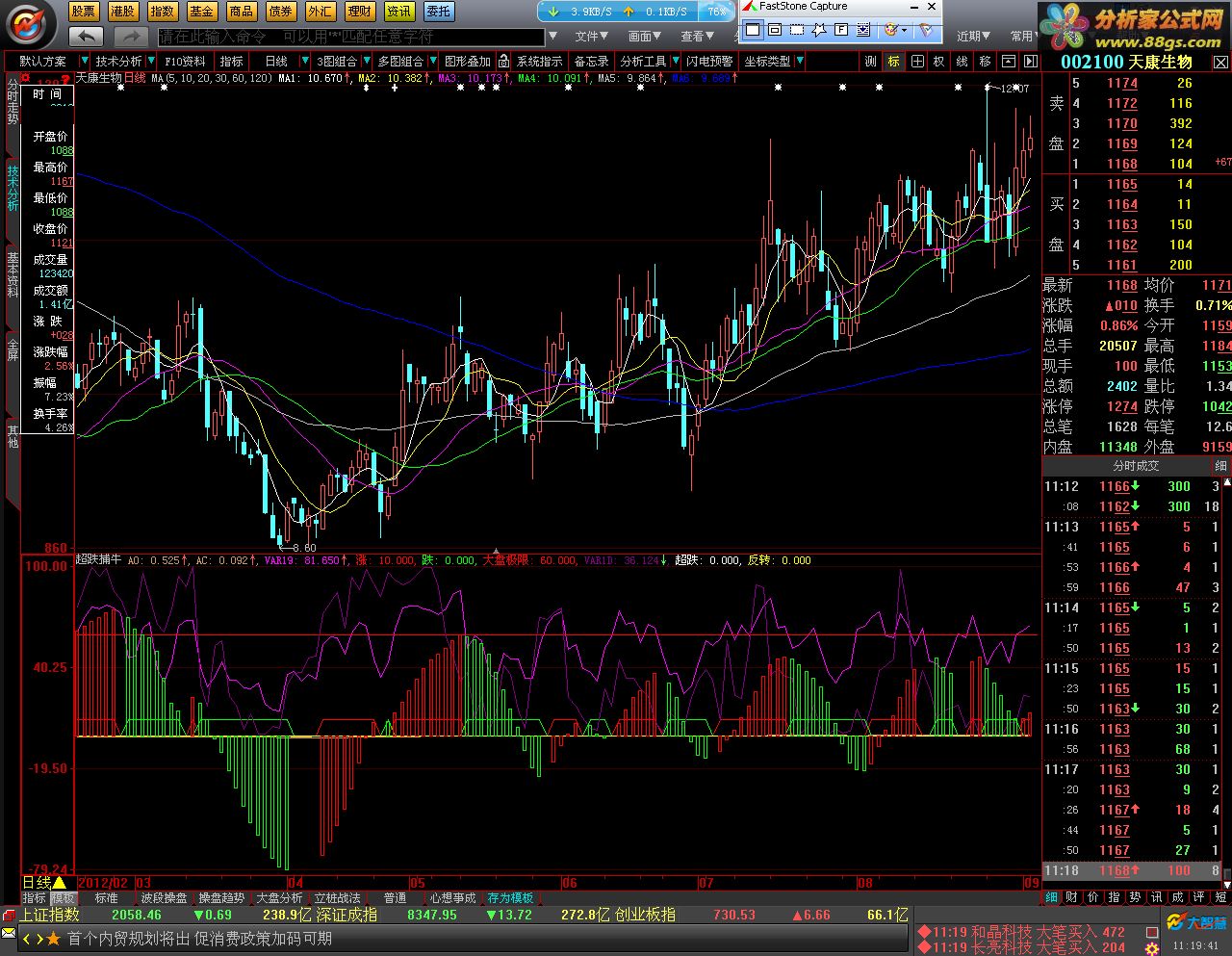Open the 基金 category

[x=202, y=12]
